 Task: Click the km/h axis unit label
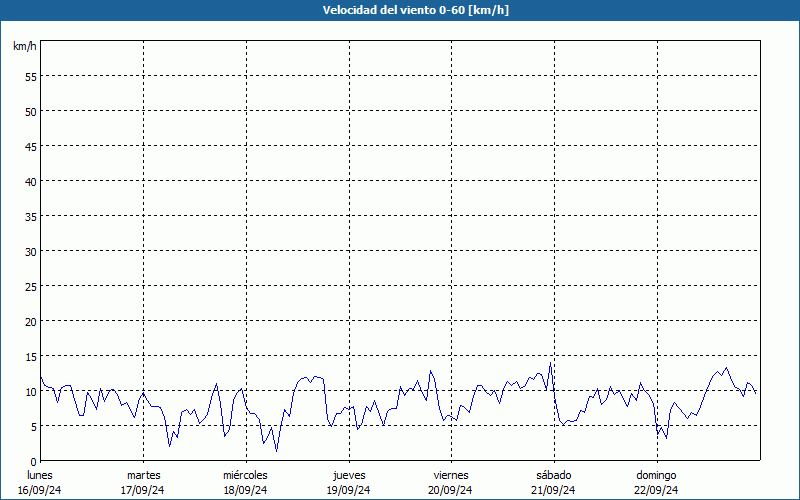click(24, 46)
